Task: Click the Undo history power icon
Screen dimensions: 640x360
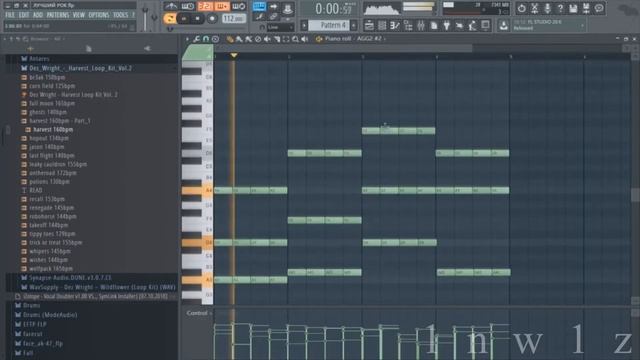Action: [522, 8]
